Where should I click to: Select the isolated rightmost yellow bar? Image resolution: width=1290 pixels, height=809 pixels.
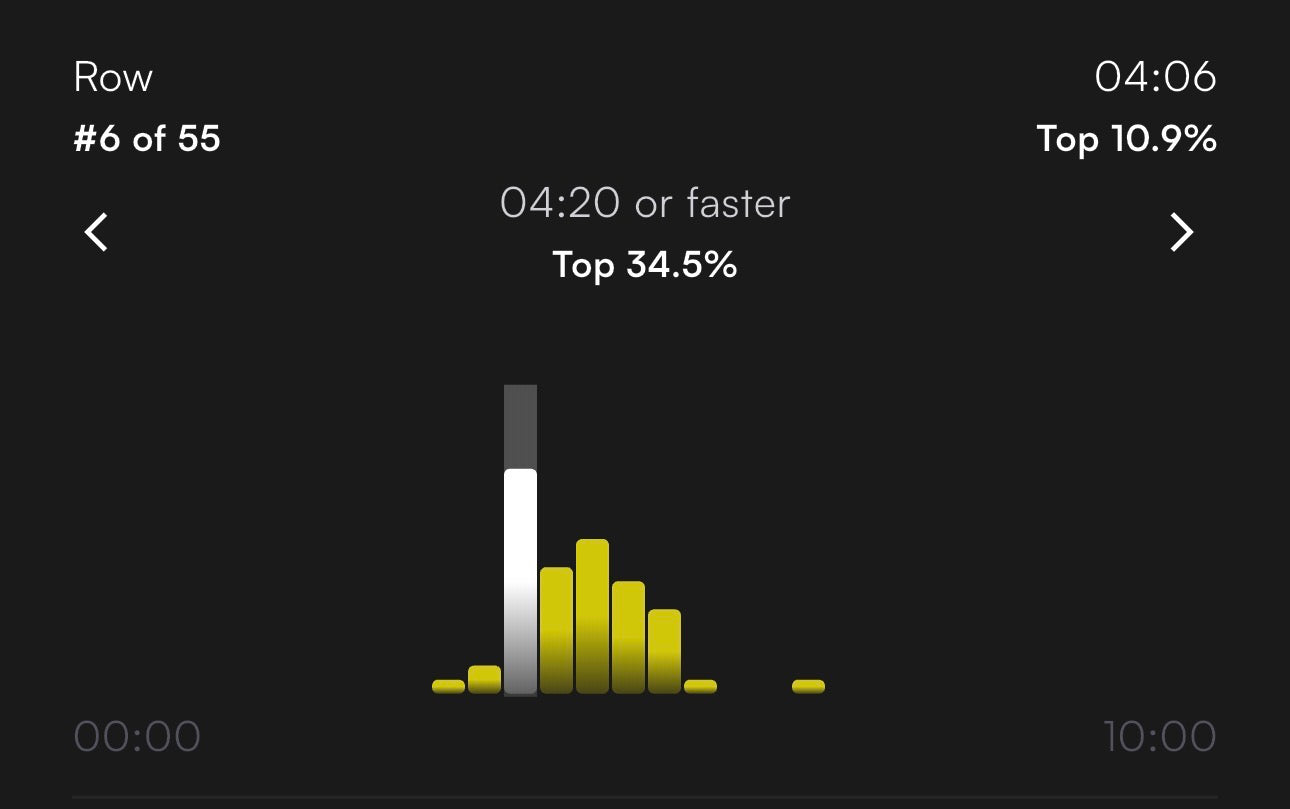point(807,685)
